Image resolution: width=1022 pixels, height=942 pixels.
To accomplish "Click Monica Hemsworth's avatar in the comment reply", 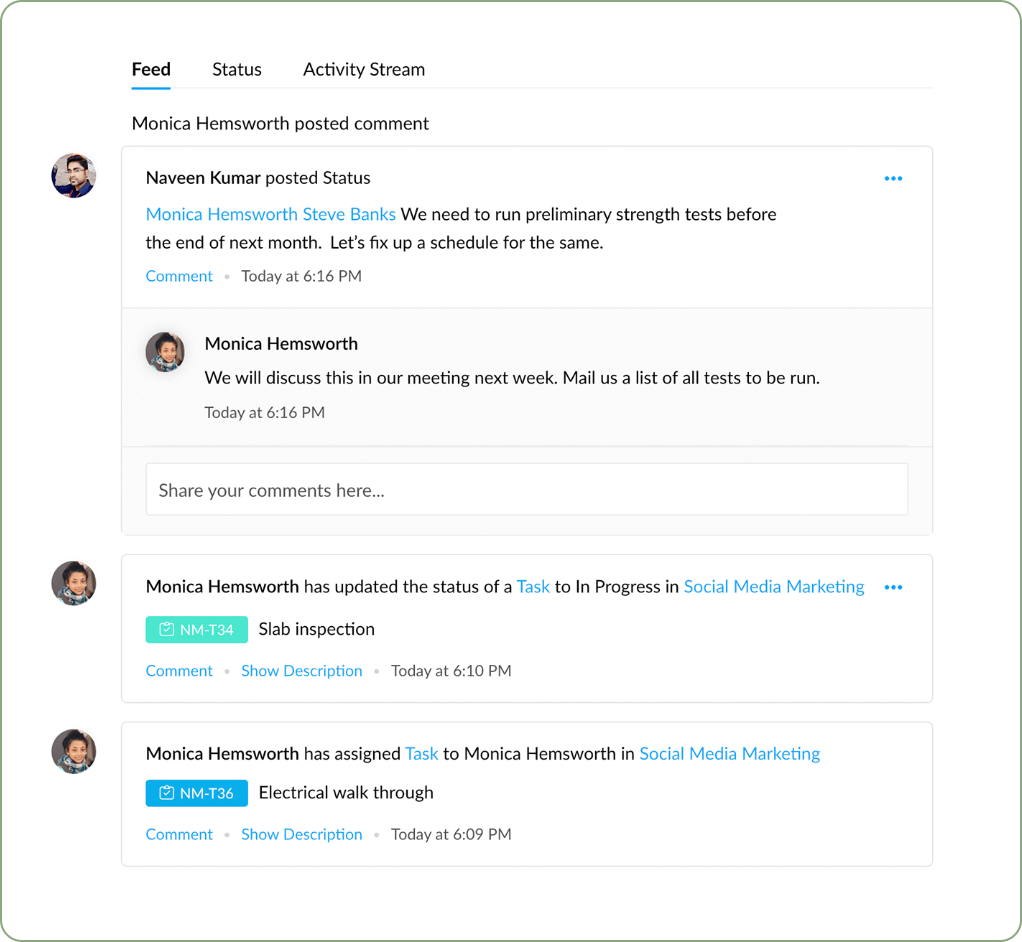I will (165, 352).
